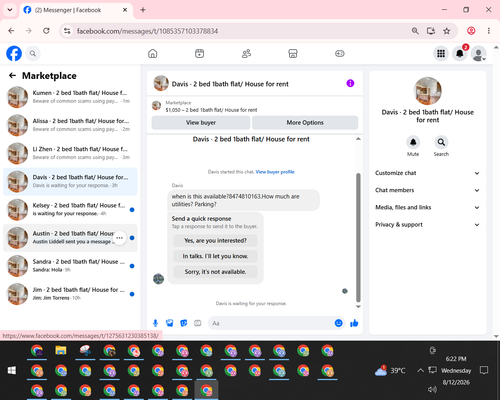Show hidden system tray icons chevron
This screenshot has width=500, height=400.
pyautogui.click(x=420, y=370)
